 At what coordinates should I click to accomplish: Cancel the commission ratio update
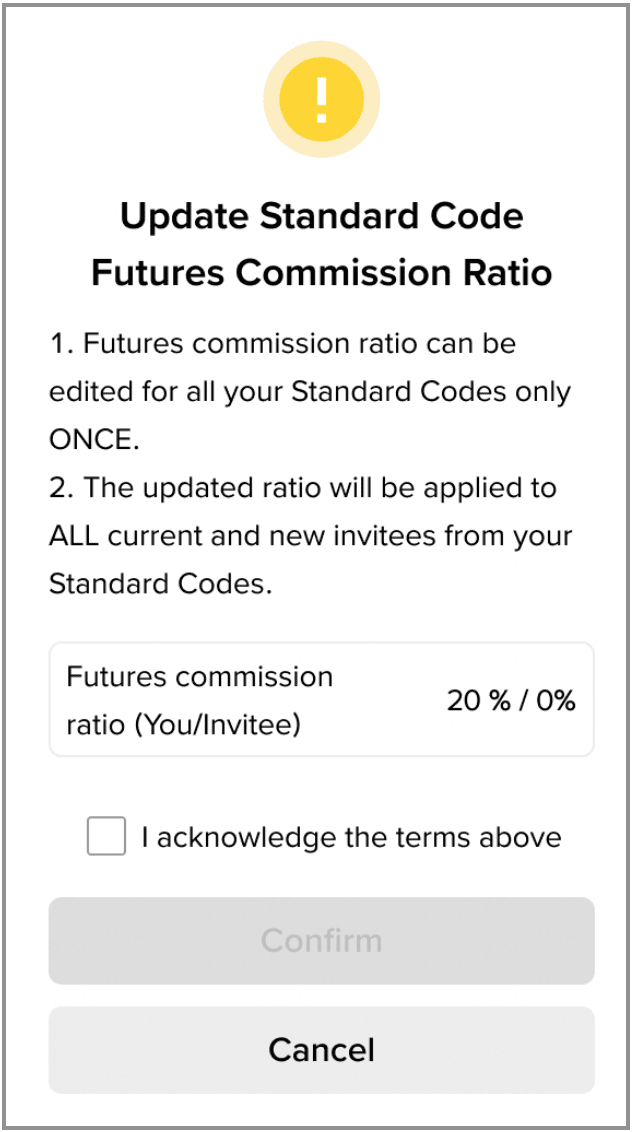point(321,1049)
